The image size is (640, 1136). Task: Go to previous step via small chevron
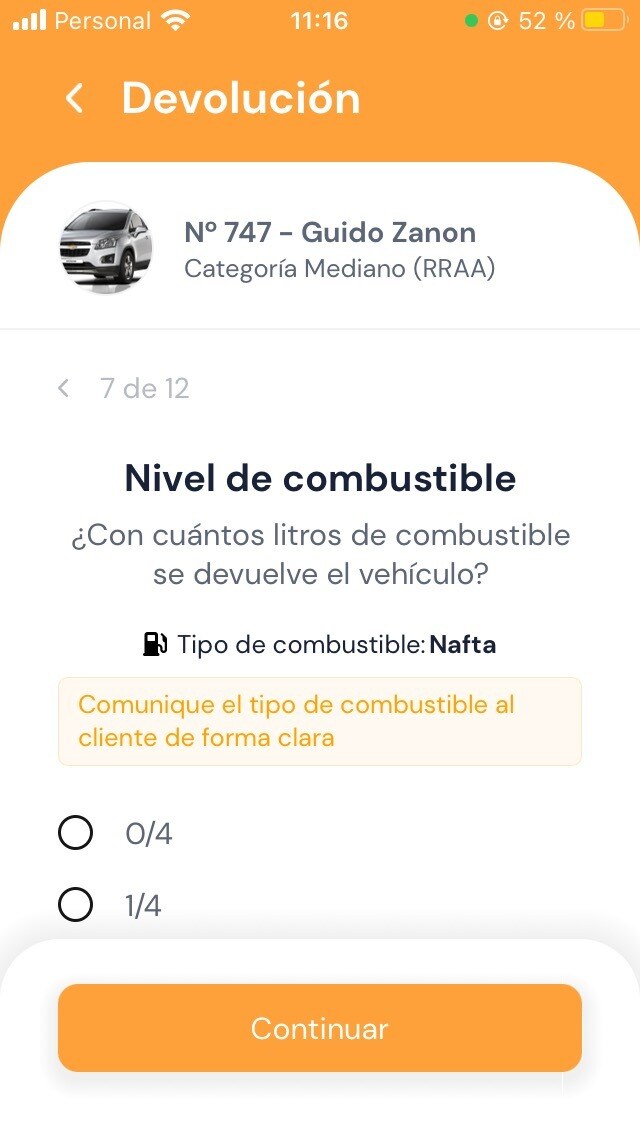click(x=64, y=388)
